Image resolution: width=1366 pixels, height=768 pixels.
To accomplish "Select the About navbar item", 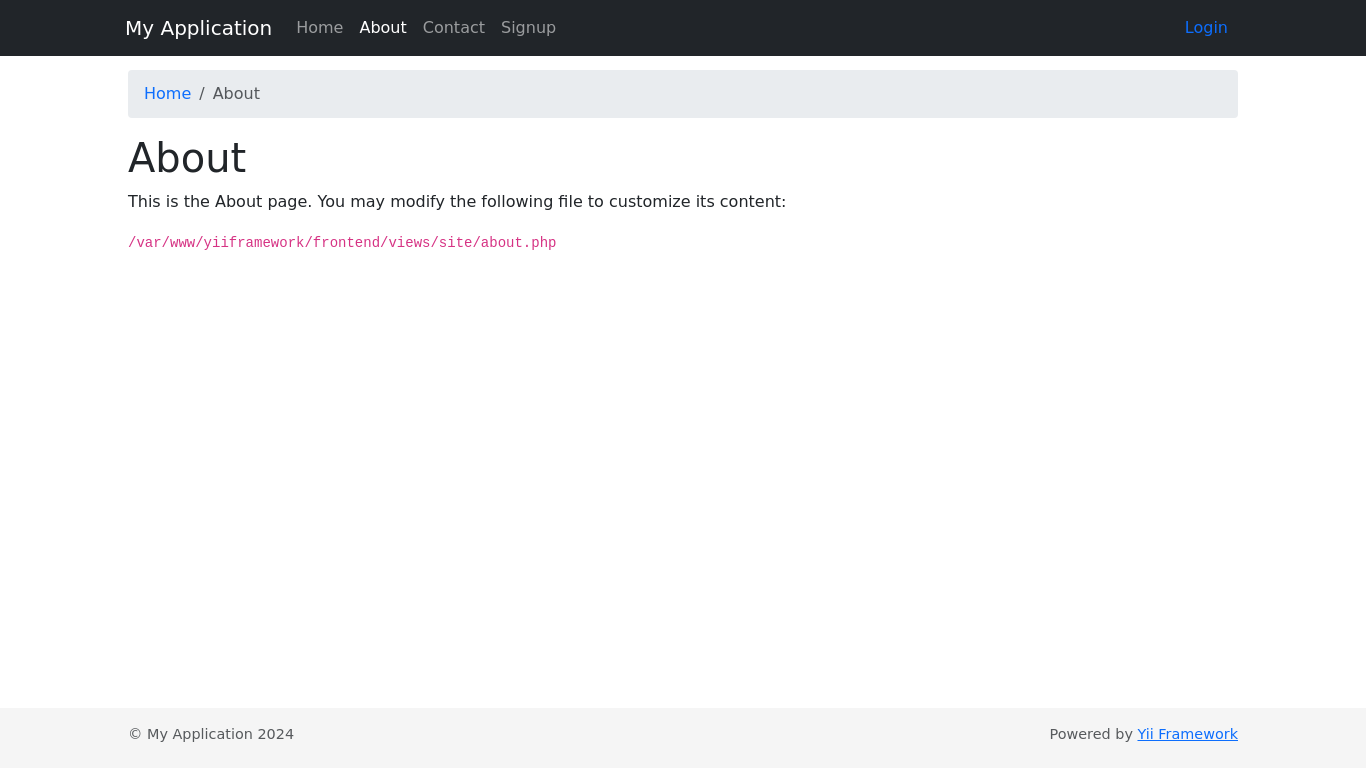I will coord(382,28).
